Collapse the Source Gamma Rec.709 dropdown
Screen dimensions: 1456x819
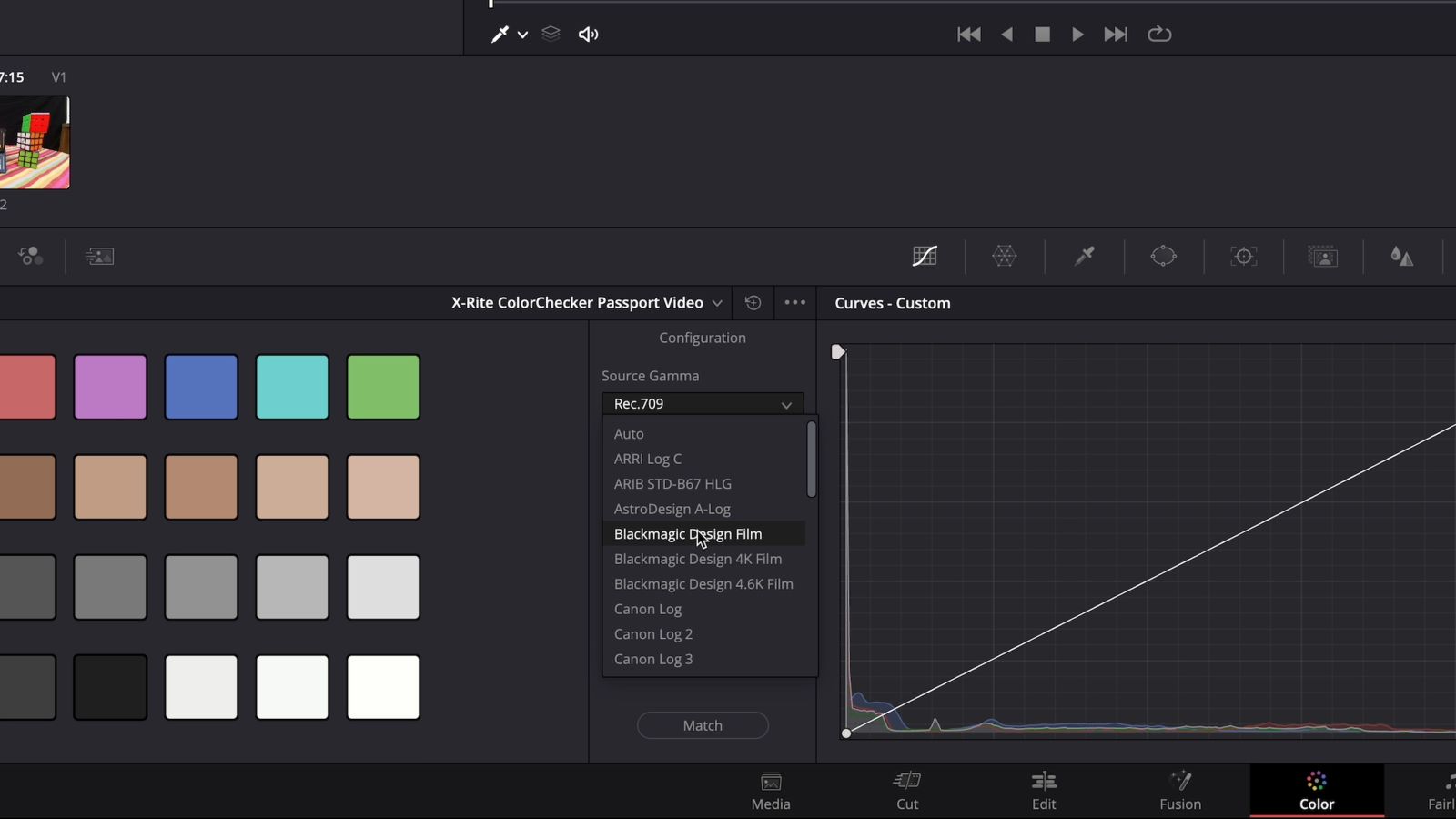pos(703,404)
